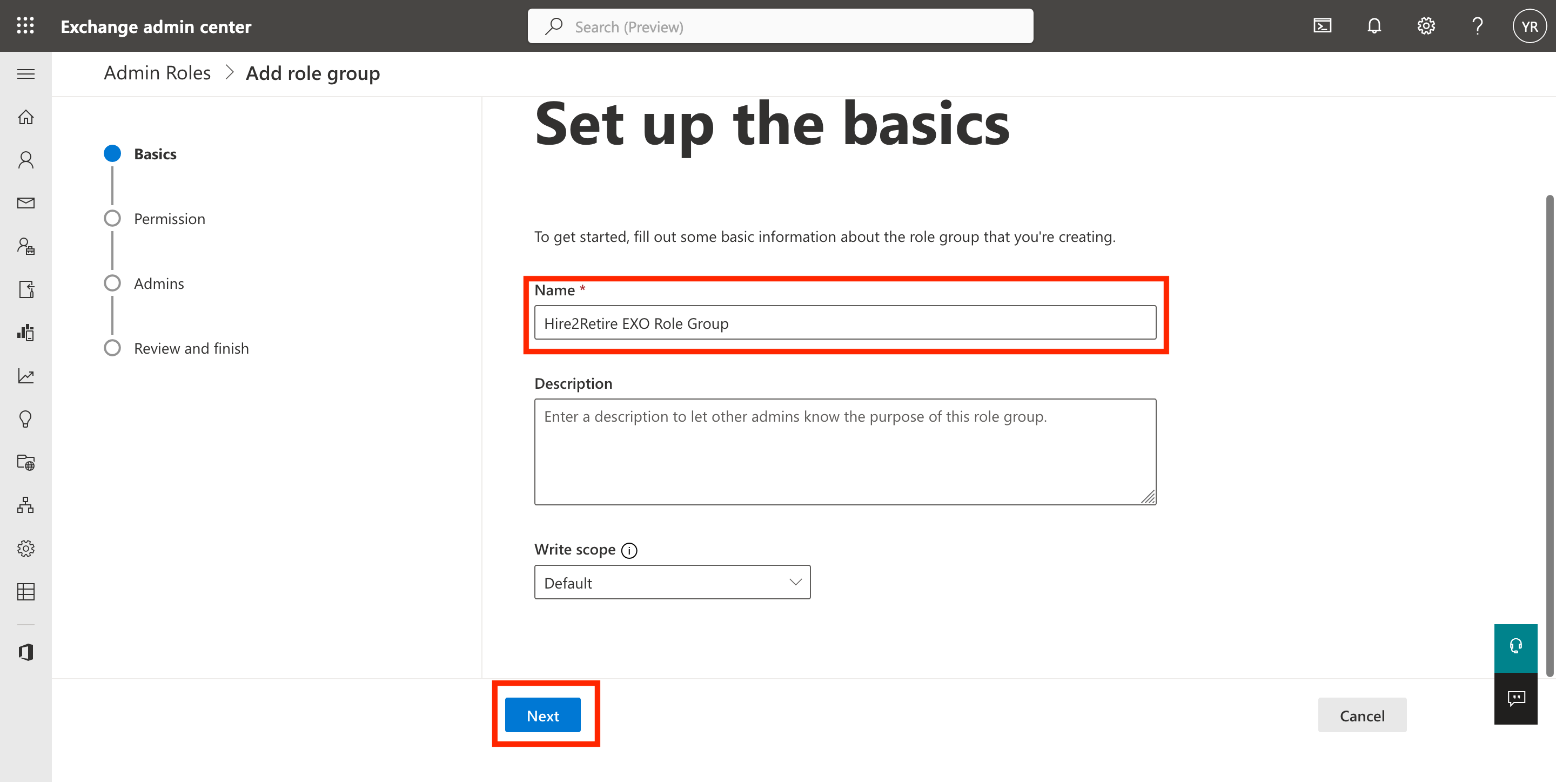Image resolution: width=1556 pixels, height=784 pixels.
Task: Select the Admins step indicator
Action: click(x=112, y=282)
